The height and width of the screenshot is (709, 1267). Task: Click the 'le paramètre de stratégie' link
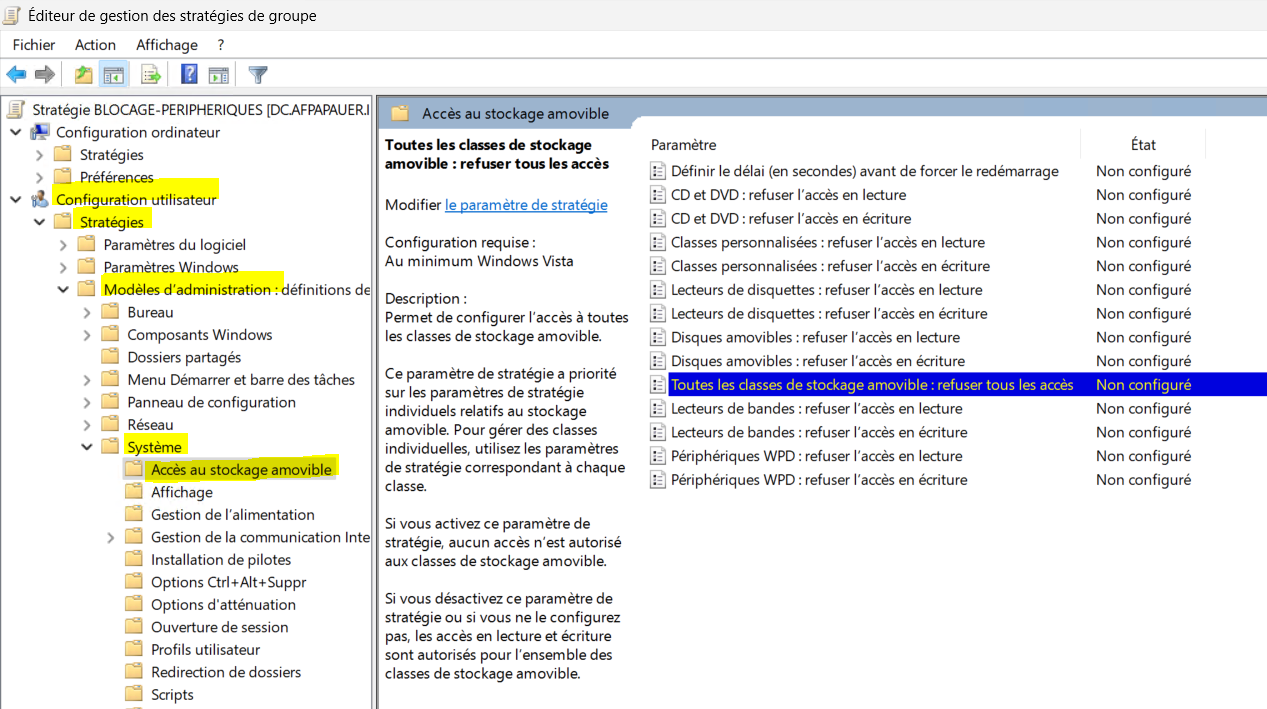[x=525, y=205]
